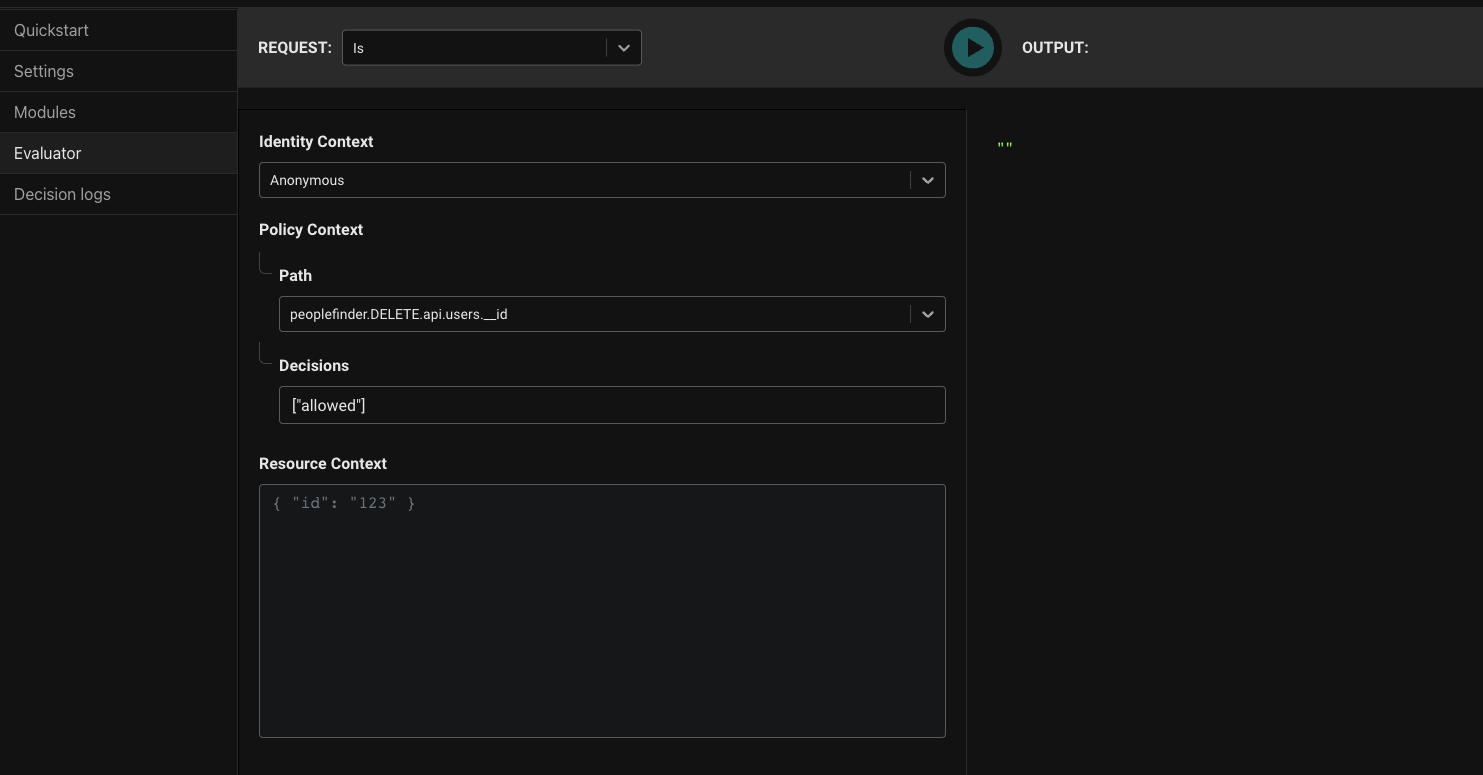Open the Settings section

(43, 71)
